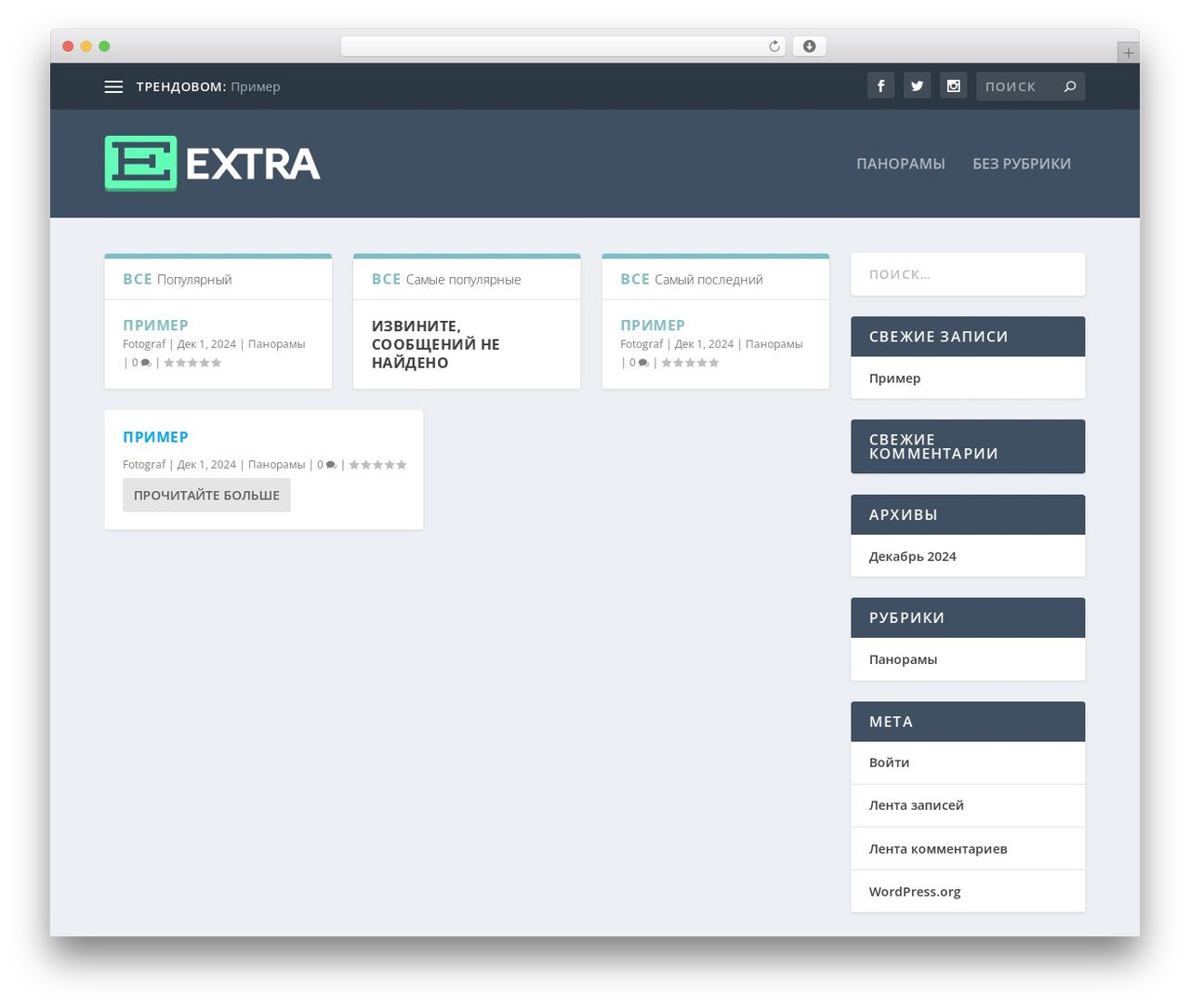Select the ВСЕ Популярный tab header
The width and height of the screenshot is (1190, 1008).
(x=178, y=279)
